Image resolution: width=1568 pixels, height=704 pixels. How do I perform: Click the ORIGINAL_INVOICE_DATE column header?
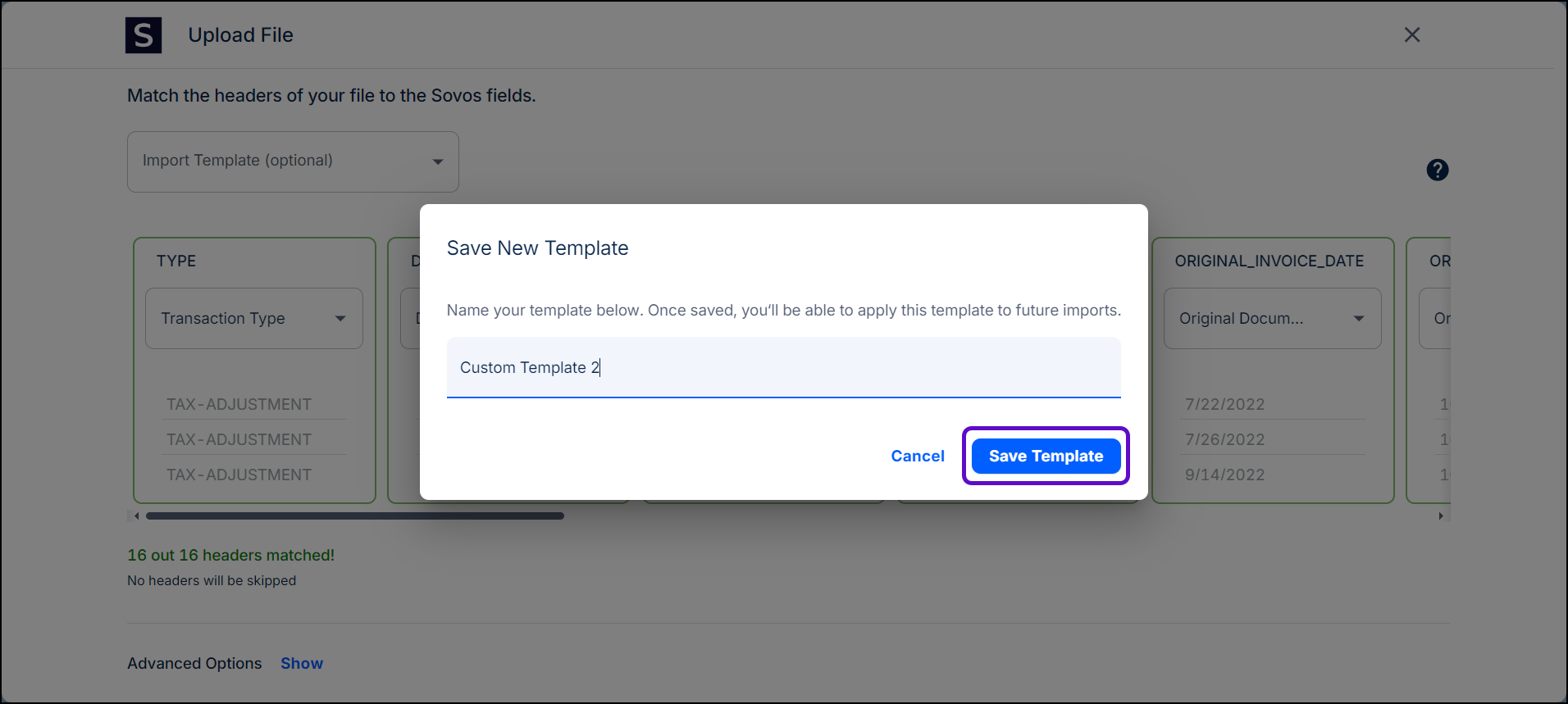coord(1269,261)
